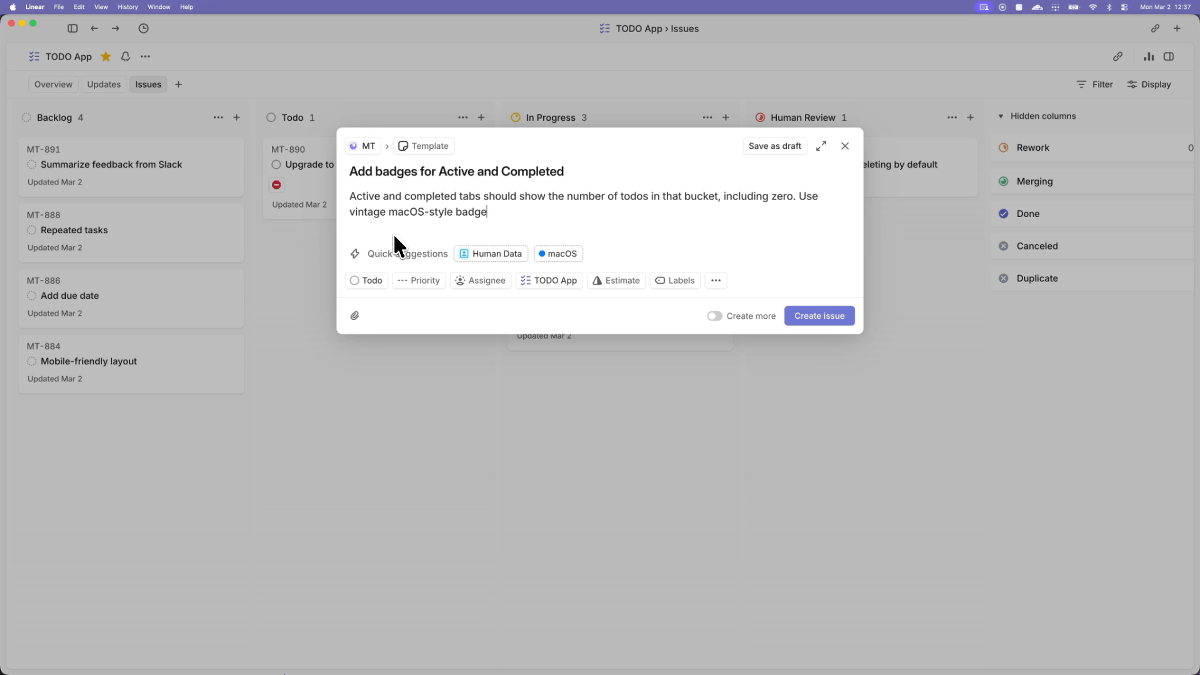Open the Estimate dropdown
The height and width of the screenshot is (675, 1200).
pos(616,281)
